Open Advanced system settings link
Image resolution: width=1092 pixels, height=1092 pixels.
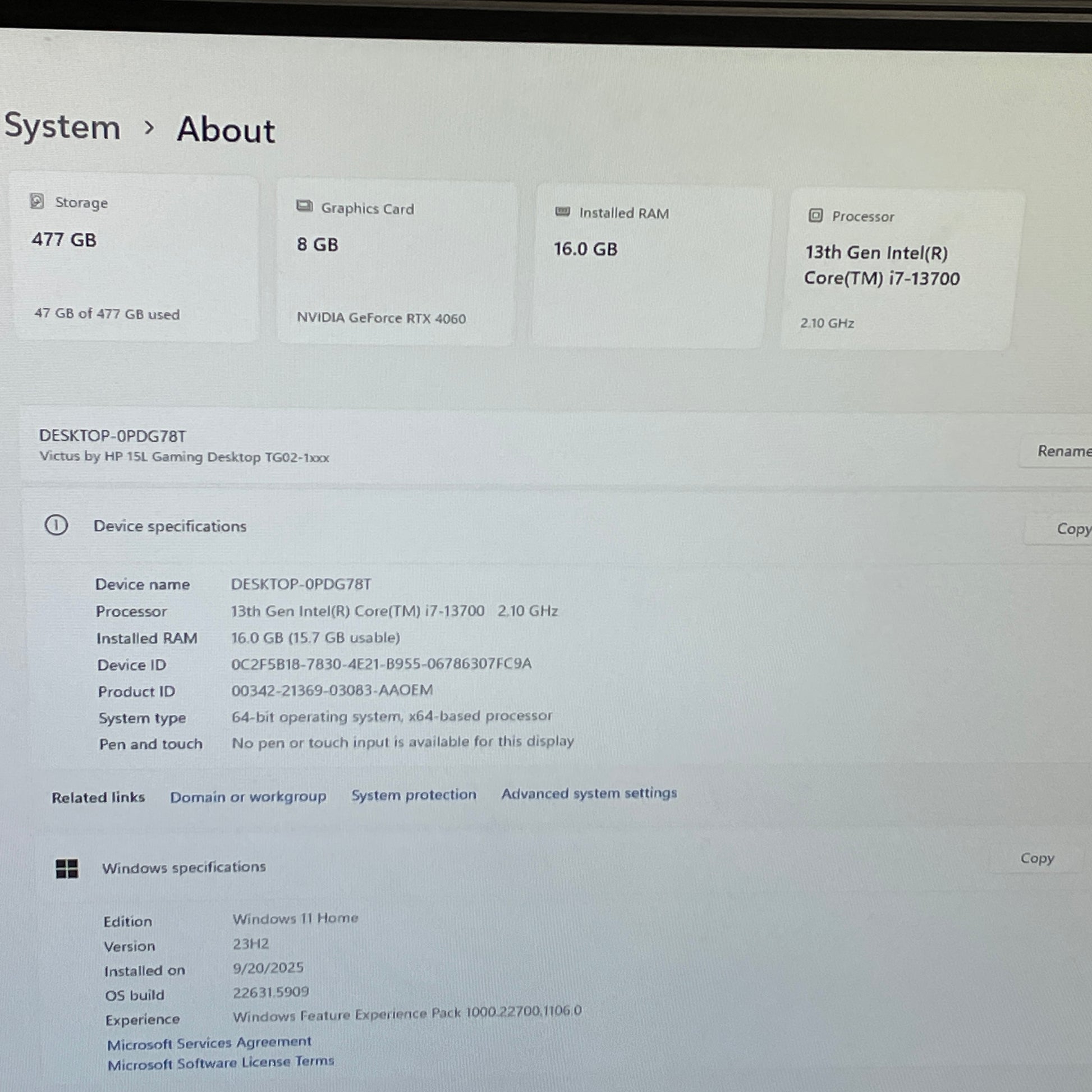pyautogui.click(x=589, y=793)
